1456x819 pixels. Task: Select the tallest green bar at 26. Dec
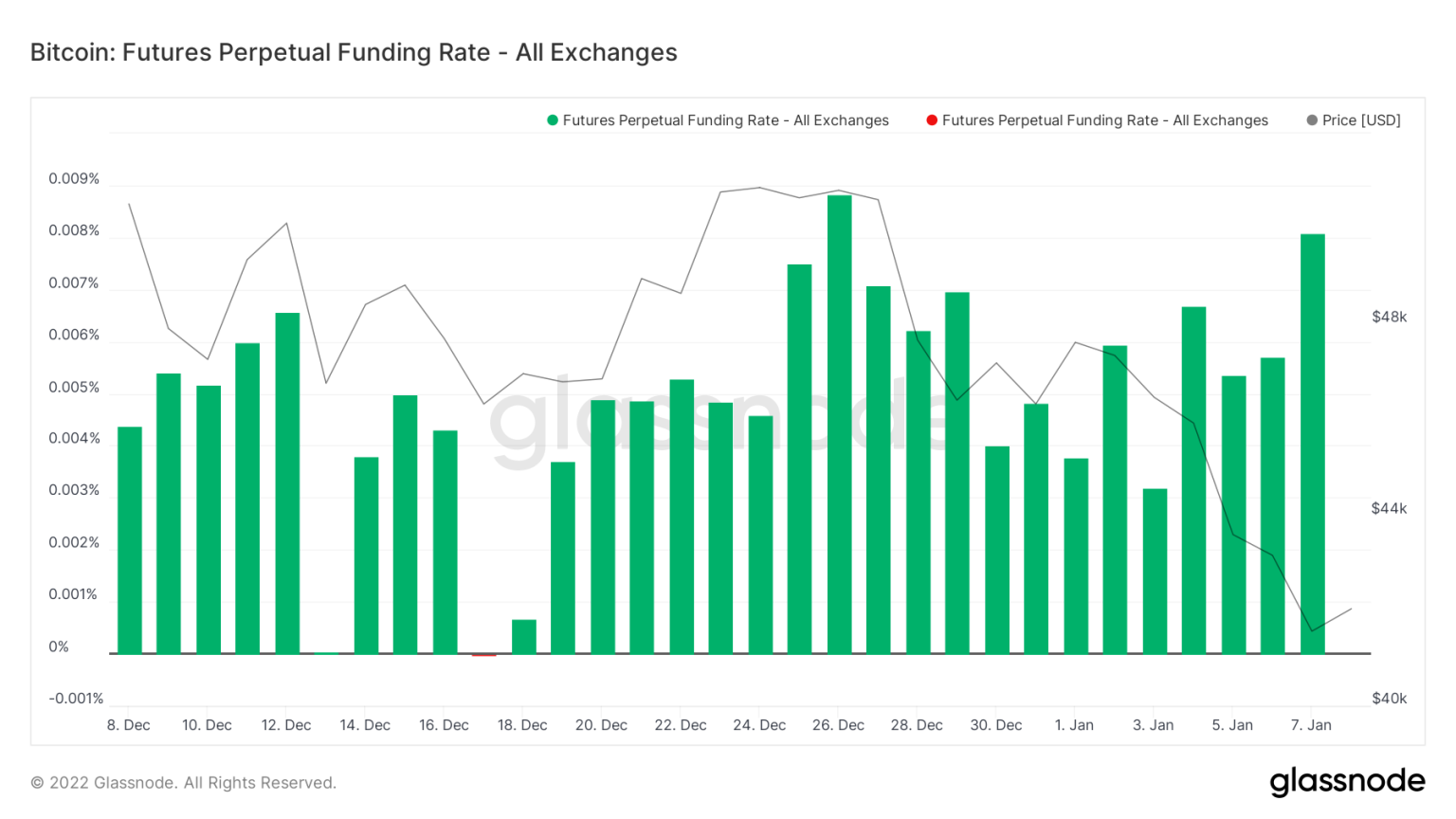pyautogui.click(x=839, y=425)
